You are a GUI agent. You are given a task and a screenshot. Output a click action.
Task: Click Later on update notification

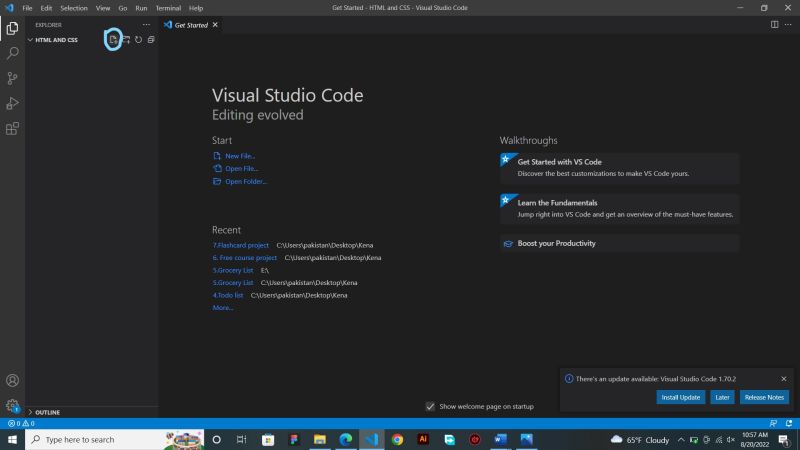722,397
